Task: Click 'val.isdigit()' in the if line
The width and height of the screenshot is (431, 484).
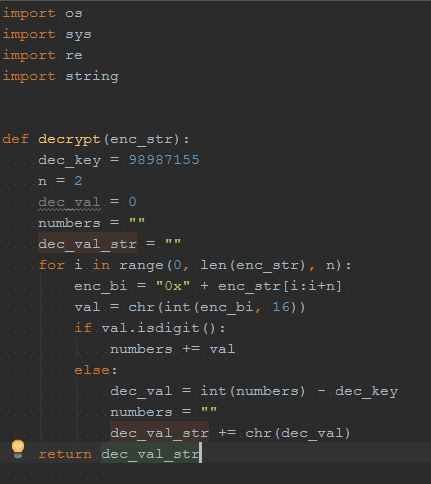Action: click(159, 328)
